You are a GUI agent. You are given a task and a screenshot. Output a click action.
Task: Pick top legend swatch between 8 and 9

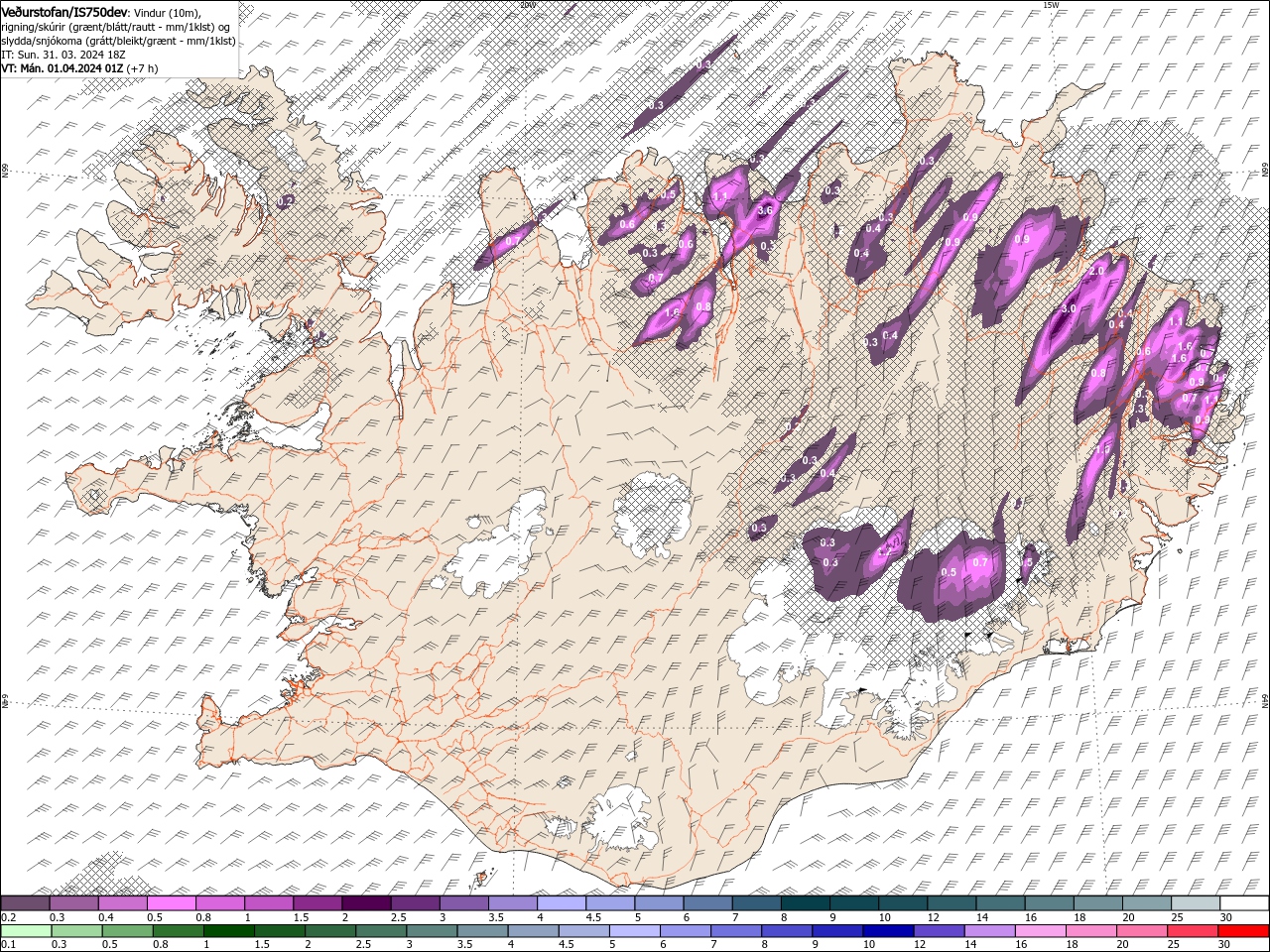[x=805, y=903]
